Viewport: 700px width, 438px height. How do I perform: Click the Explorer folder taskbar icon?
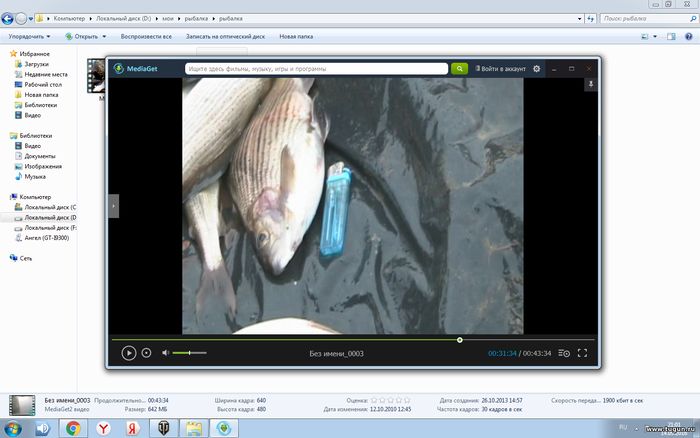pos(194,429)
